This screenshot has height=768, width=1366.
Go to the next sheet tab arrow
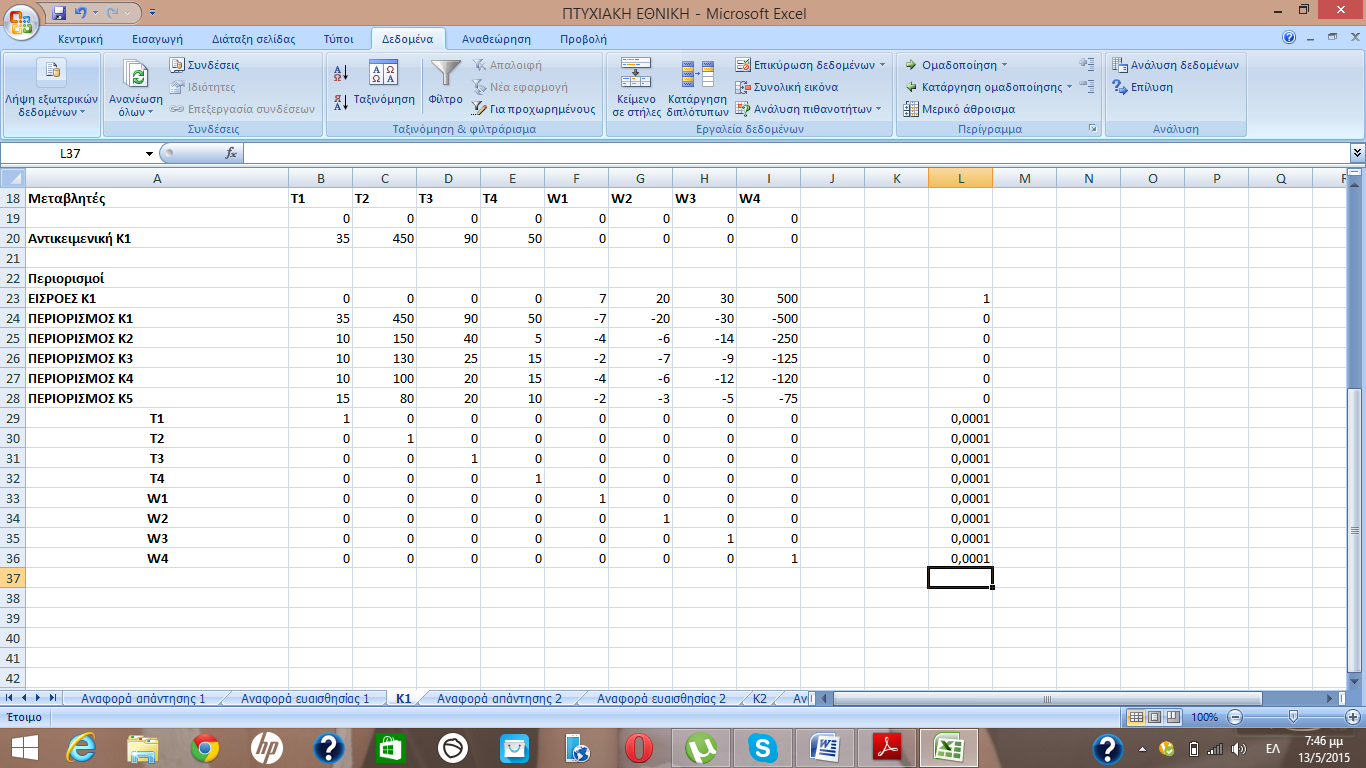37,697
